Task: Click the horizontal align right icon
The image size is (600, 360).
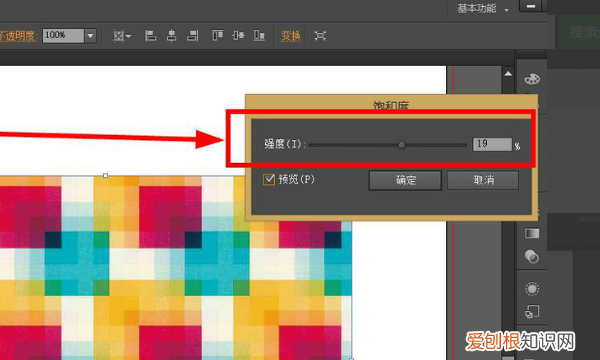Action: 192,36
